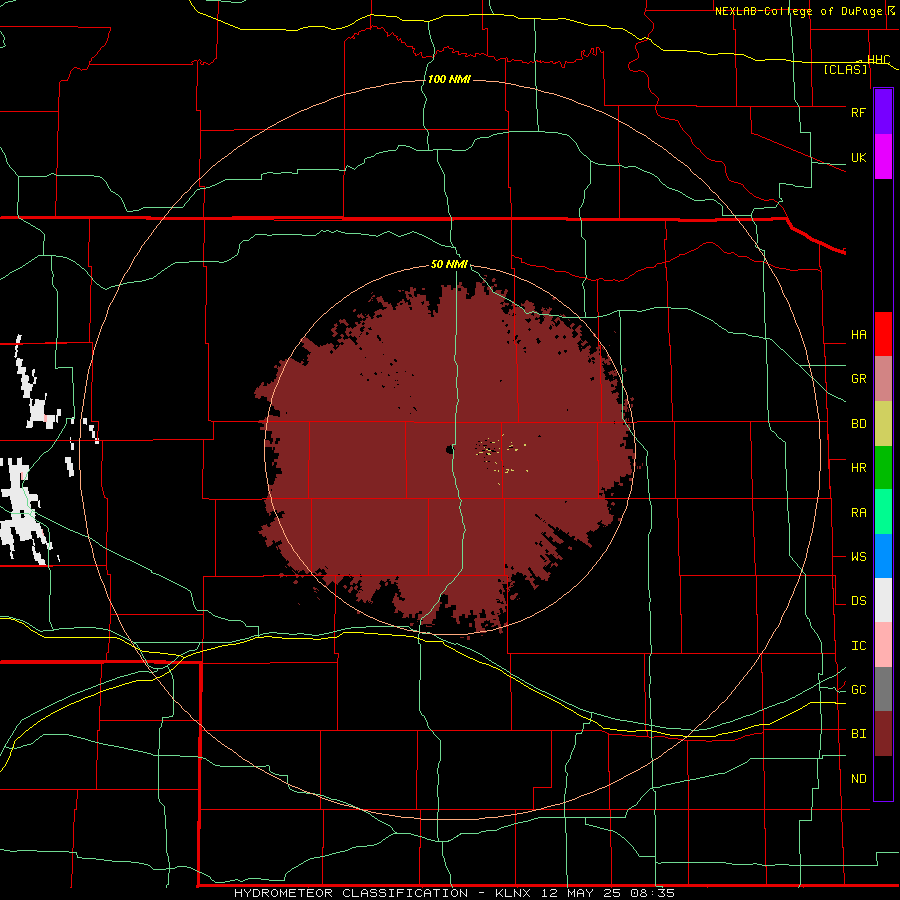The width and height of the screenshot is (900, 900).
Task: Click the UK legend label
Action: (858, 157)
